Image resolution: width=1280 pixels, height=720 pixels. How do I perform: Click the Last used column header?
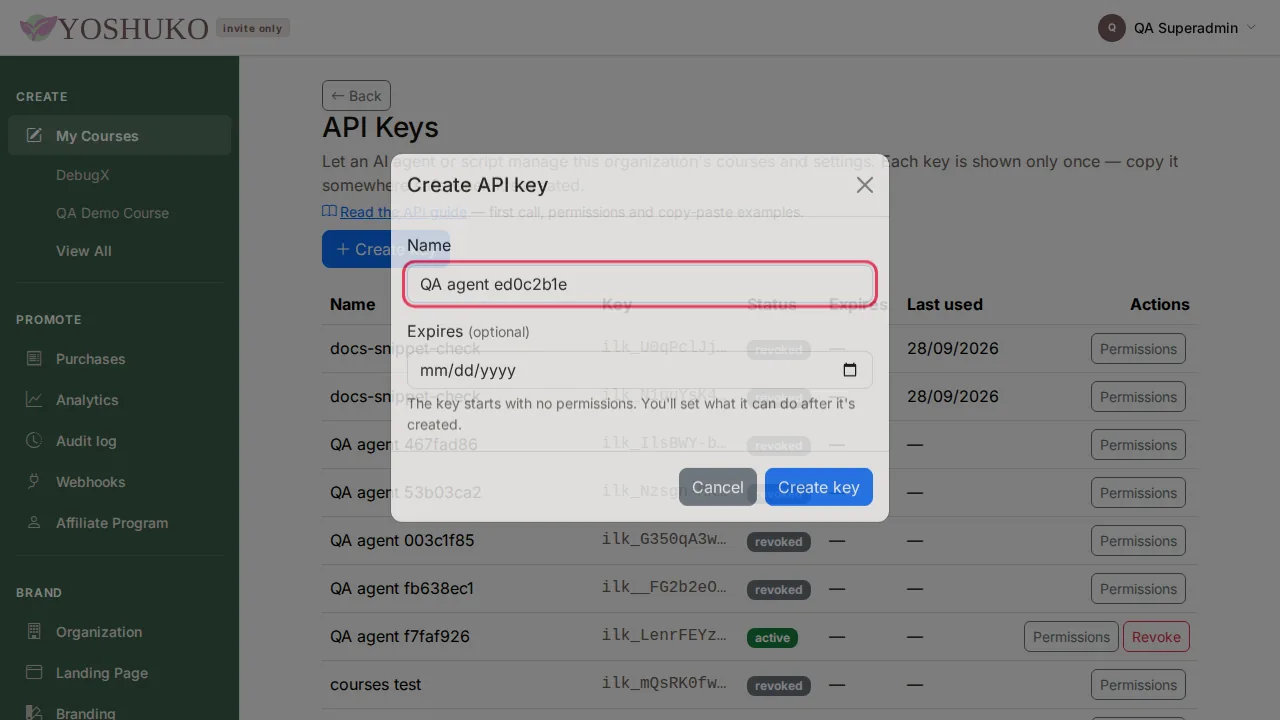point(945,304)
